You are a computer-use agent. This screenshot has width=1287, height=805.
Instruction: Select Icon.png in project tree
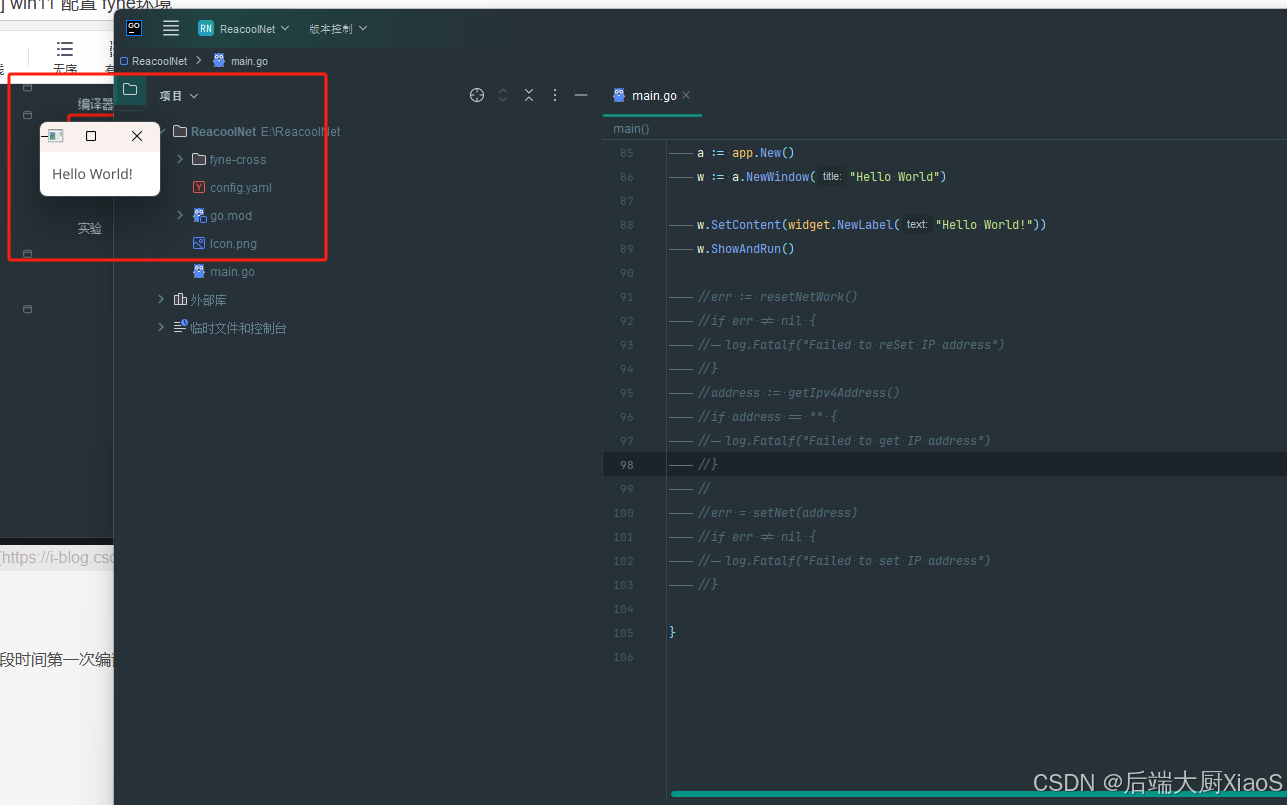[225, 244]
